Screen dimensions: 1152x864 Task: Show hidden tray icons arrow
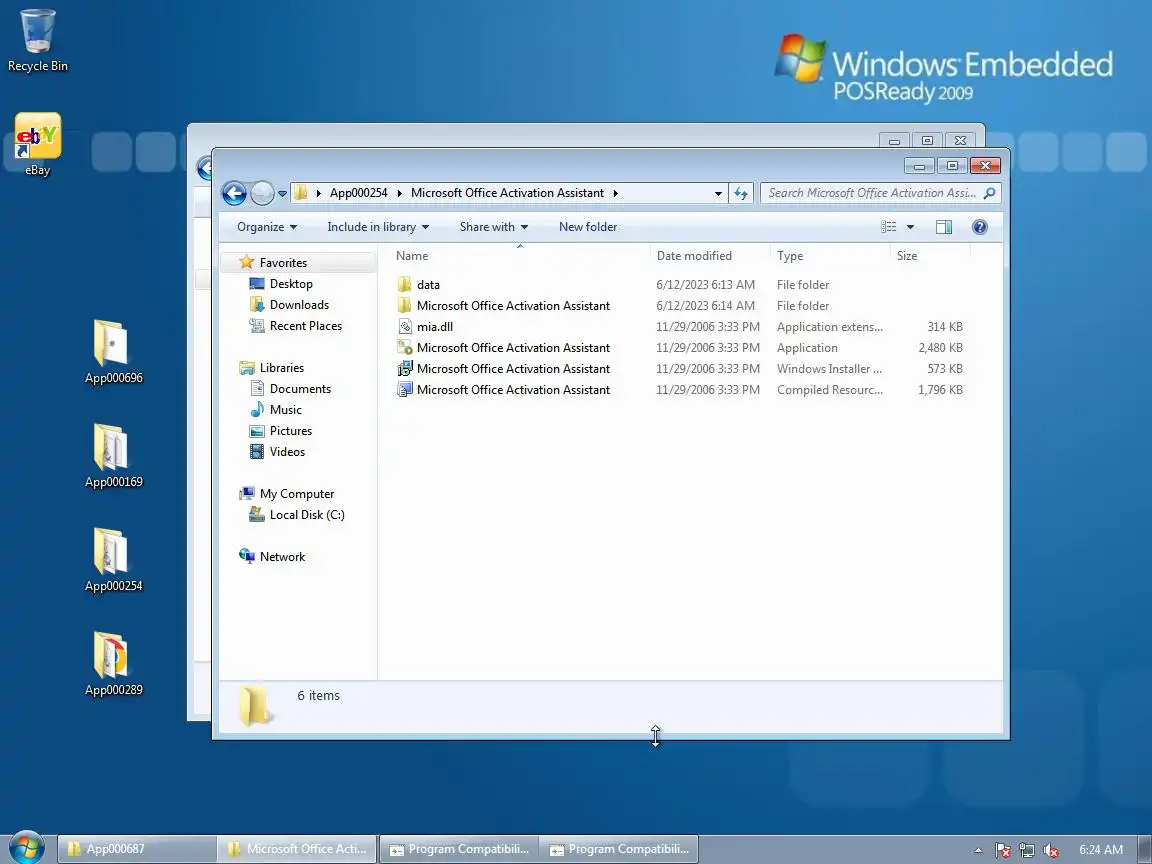point(978,850)
